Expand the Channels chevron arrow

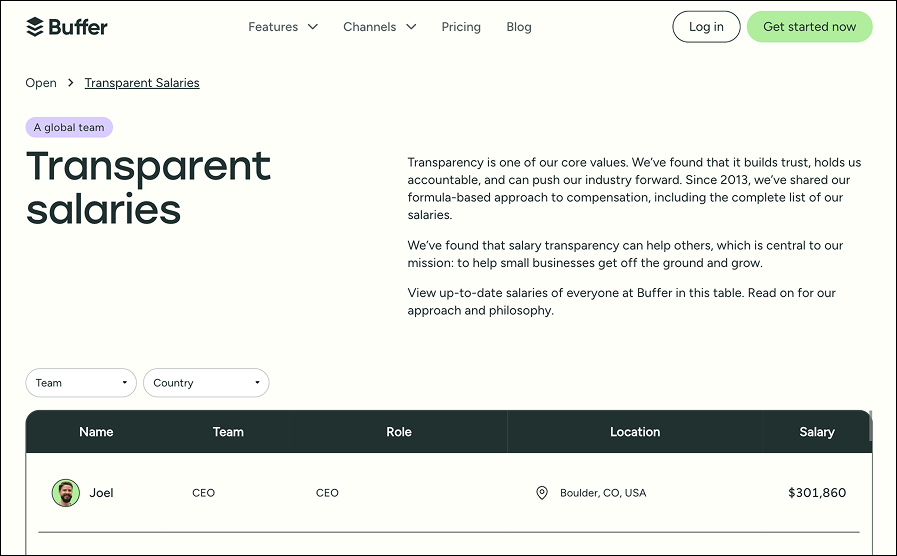pos(411,27)
